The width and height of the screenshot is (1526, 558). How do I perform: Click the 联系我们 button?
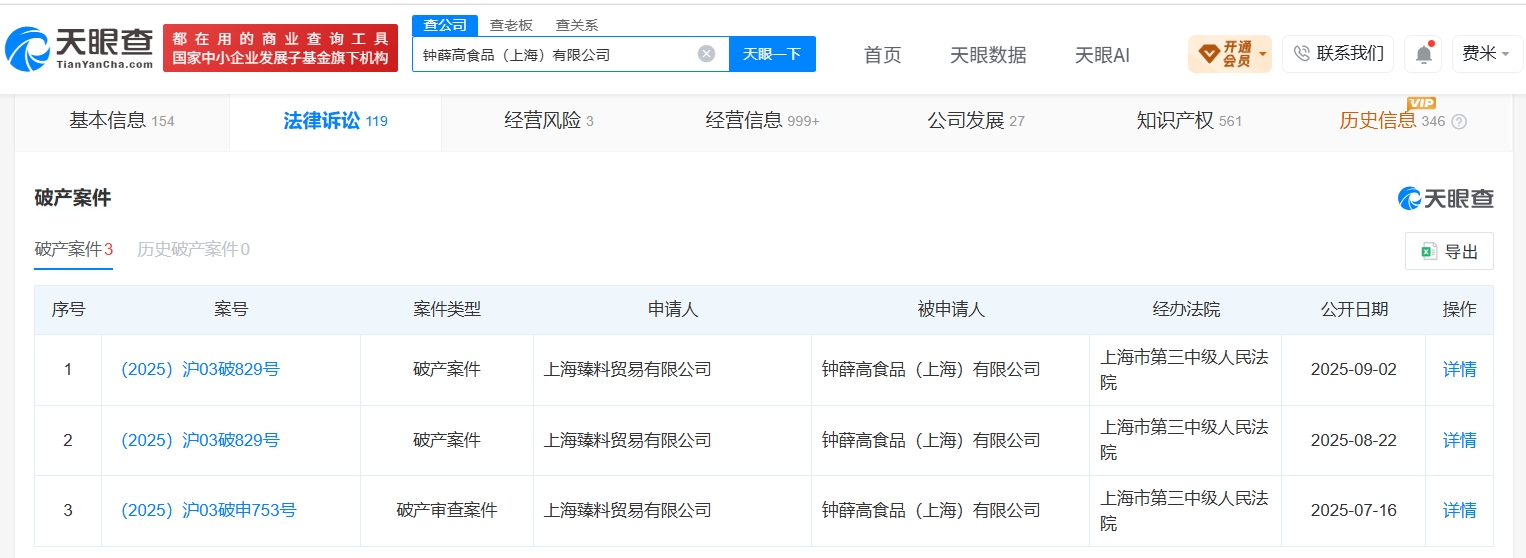[1338, 54]
